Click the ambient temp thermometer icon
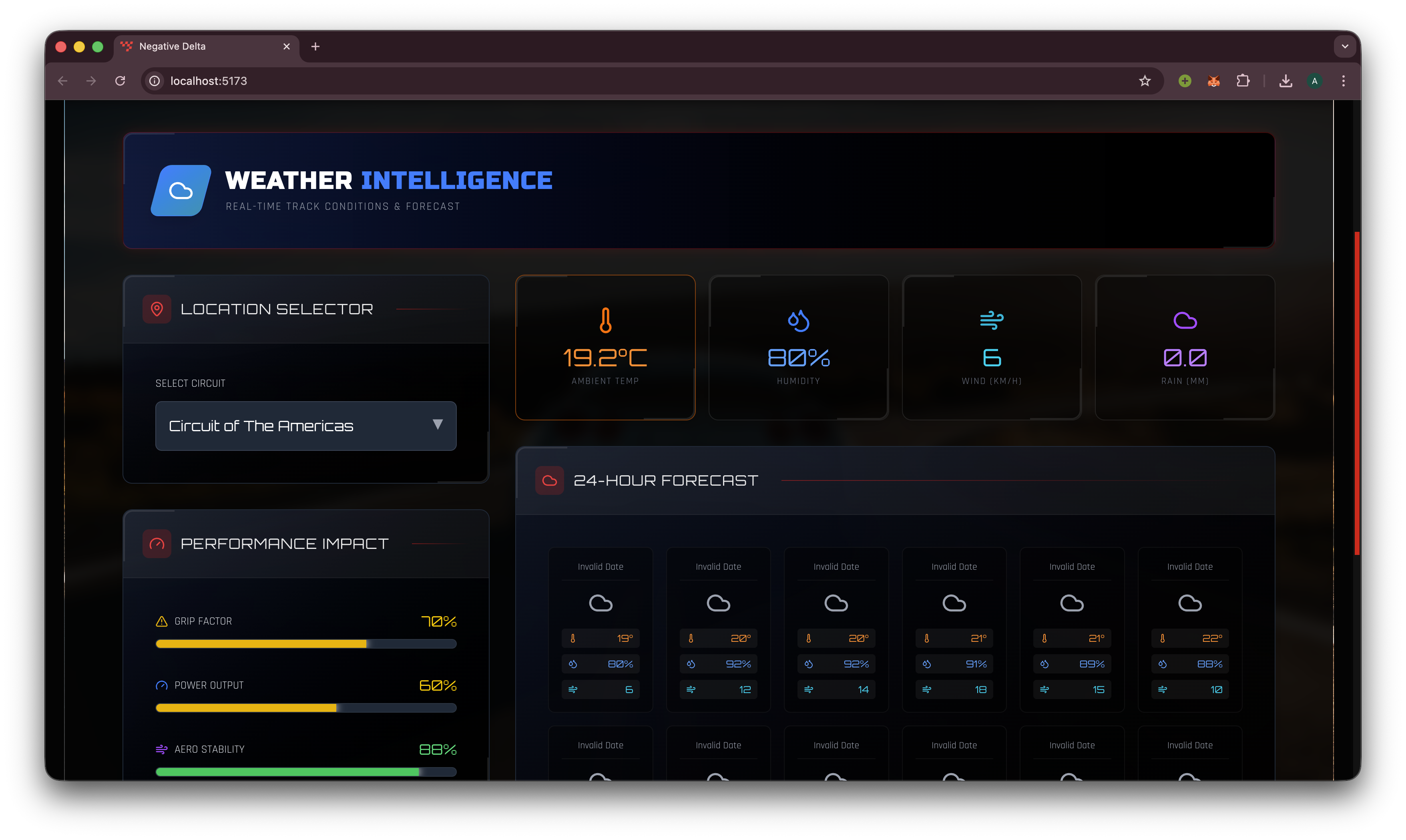Image resolution: width=1406 pixels, height=840 pixels. pos(605,320)
